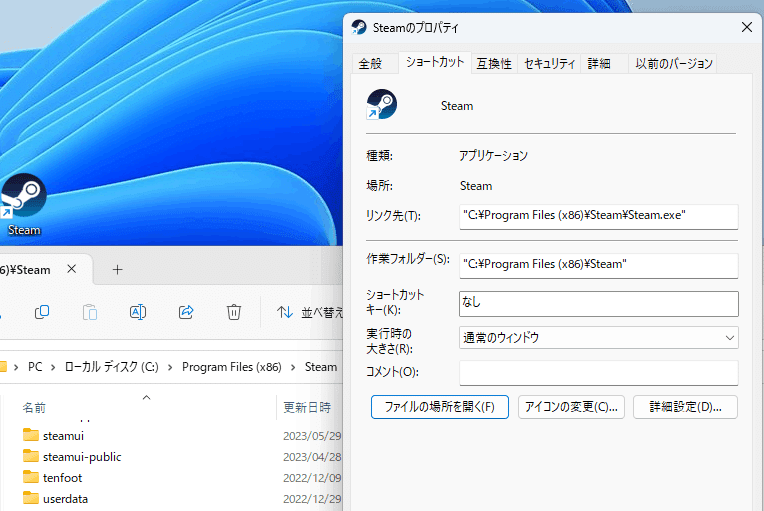Click date 2023/05/29 of steamui
The image size is (764, 511).
click(312, 435)
